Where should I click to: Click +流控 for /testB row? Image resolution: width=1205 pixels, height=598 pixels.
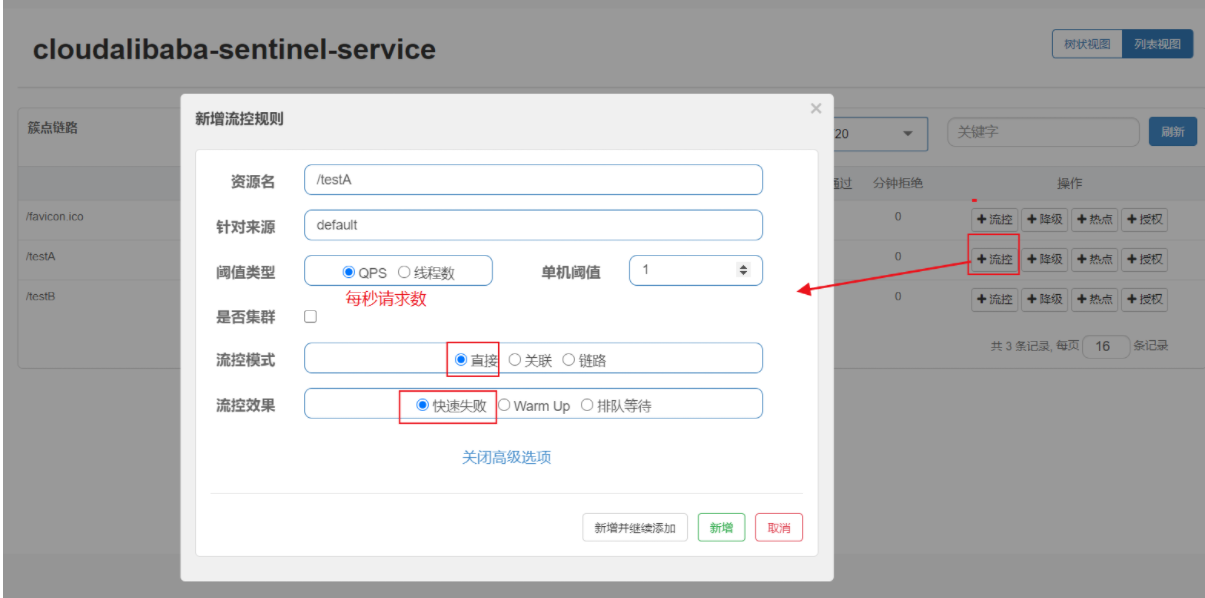(x=994, y=299)
